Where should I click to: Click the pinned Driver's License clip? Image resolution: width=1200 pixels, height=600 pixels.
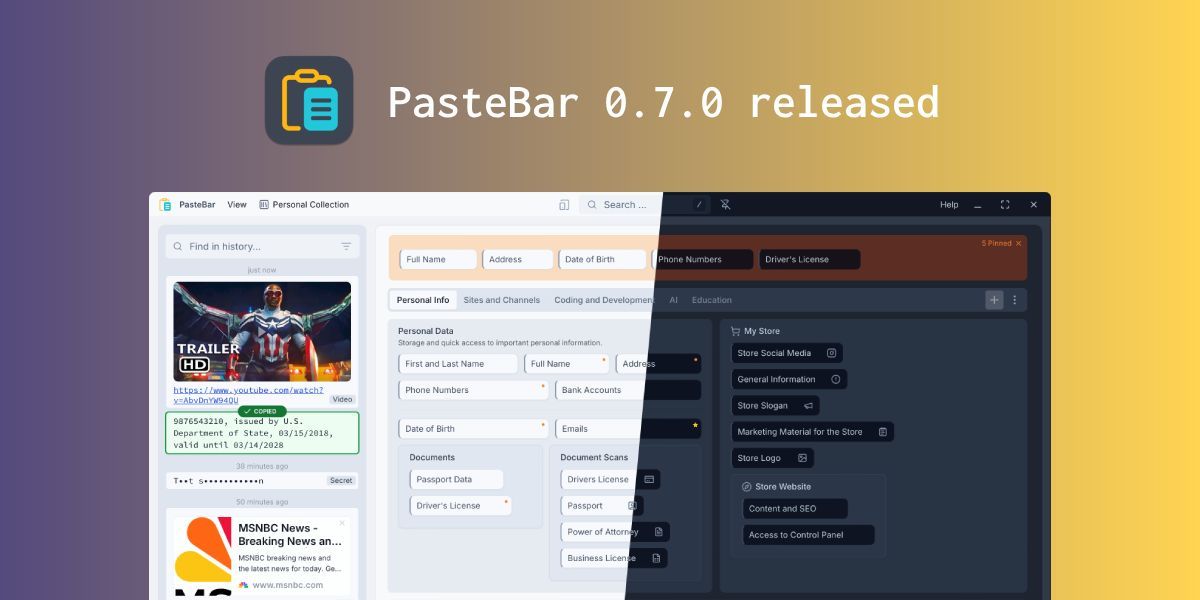click(809, 259)
